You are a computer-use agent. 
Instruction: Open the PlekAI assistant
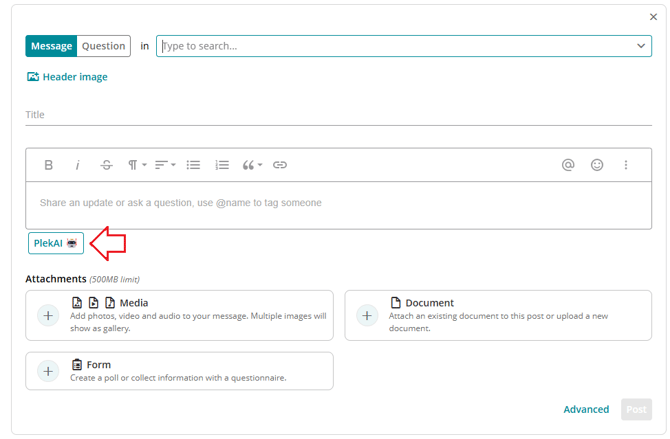pos(56,243)
